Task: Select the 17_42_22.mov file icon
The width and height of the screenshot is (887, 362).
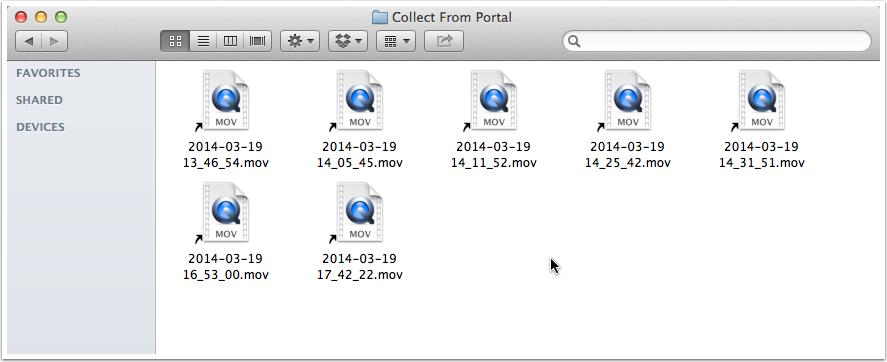Action: tap(359, 213)
